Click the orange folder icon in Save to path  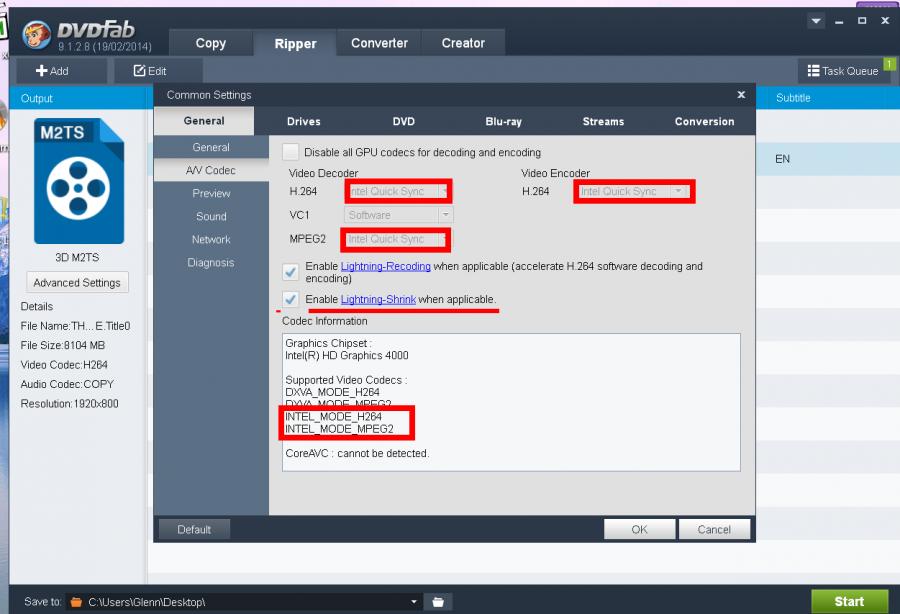(x=76, y=602)
